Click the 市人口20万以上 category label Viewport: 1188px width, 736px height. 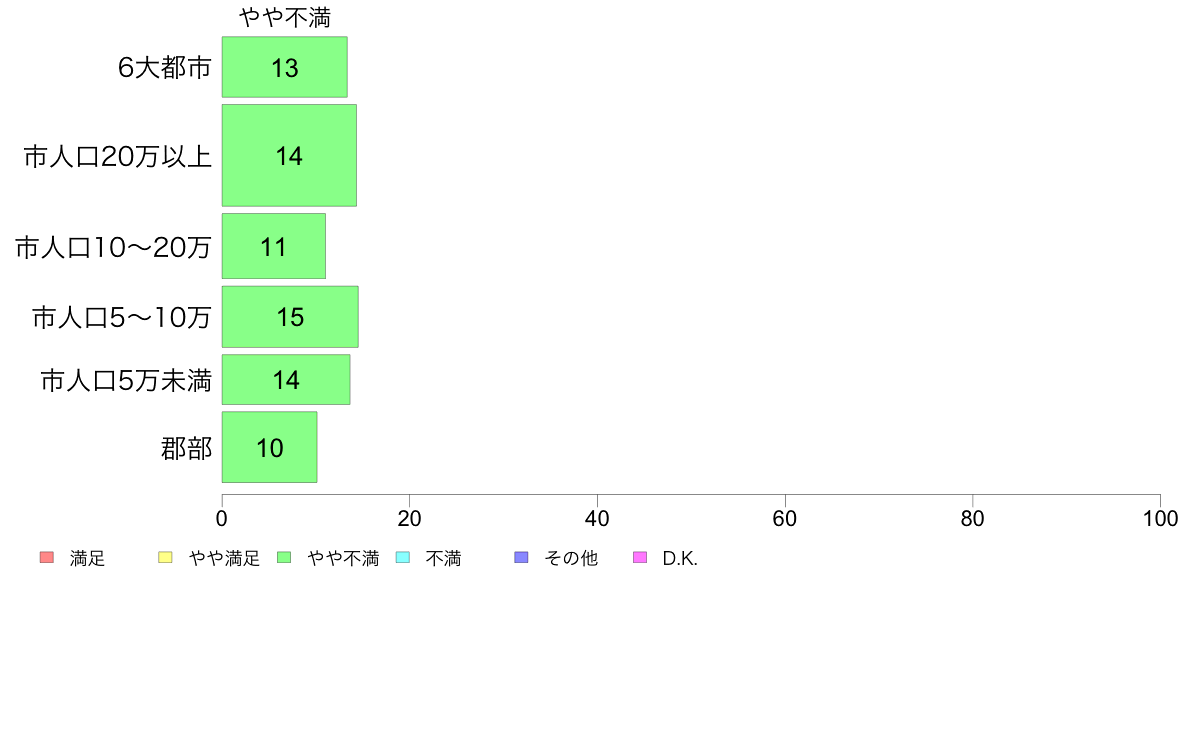(x=117, y=156)
